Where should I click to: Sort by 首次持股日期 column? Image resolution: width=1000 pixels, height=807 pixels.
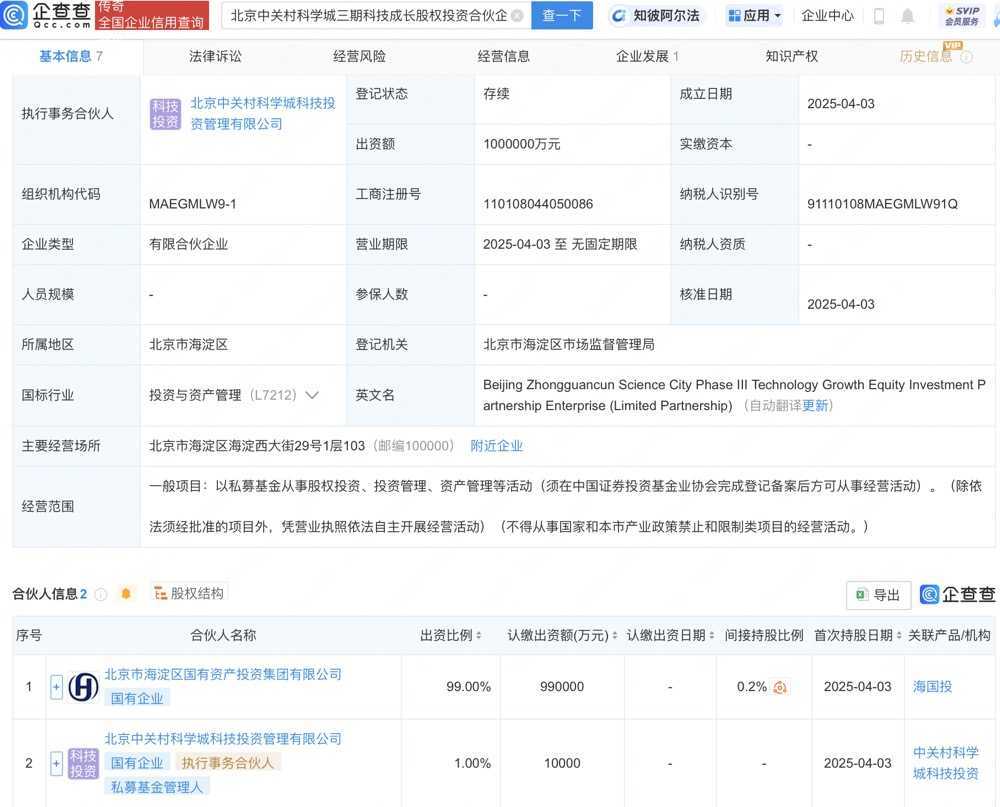tap(853, 636)
